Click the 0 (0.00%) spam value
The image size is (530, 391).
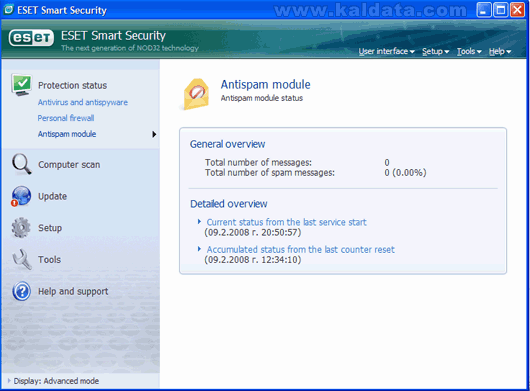coord(405,173)
